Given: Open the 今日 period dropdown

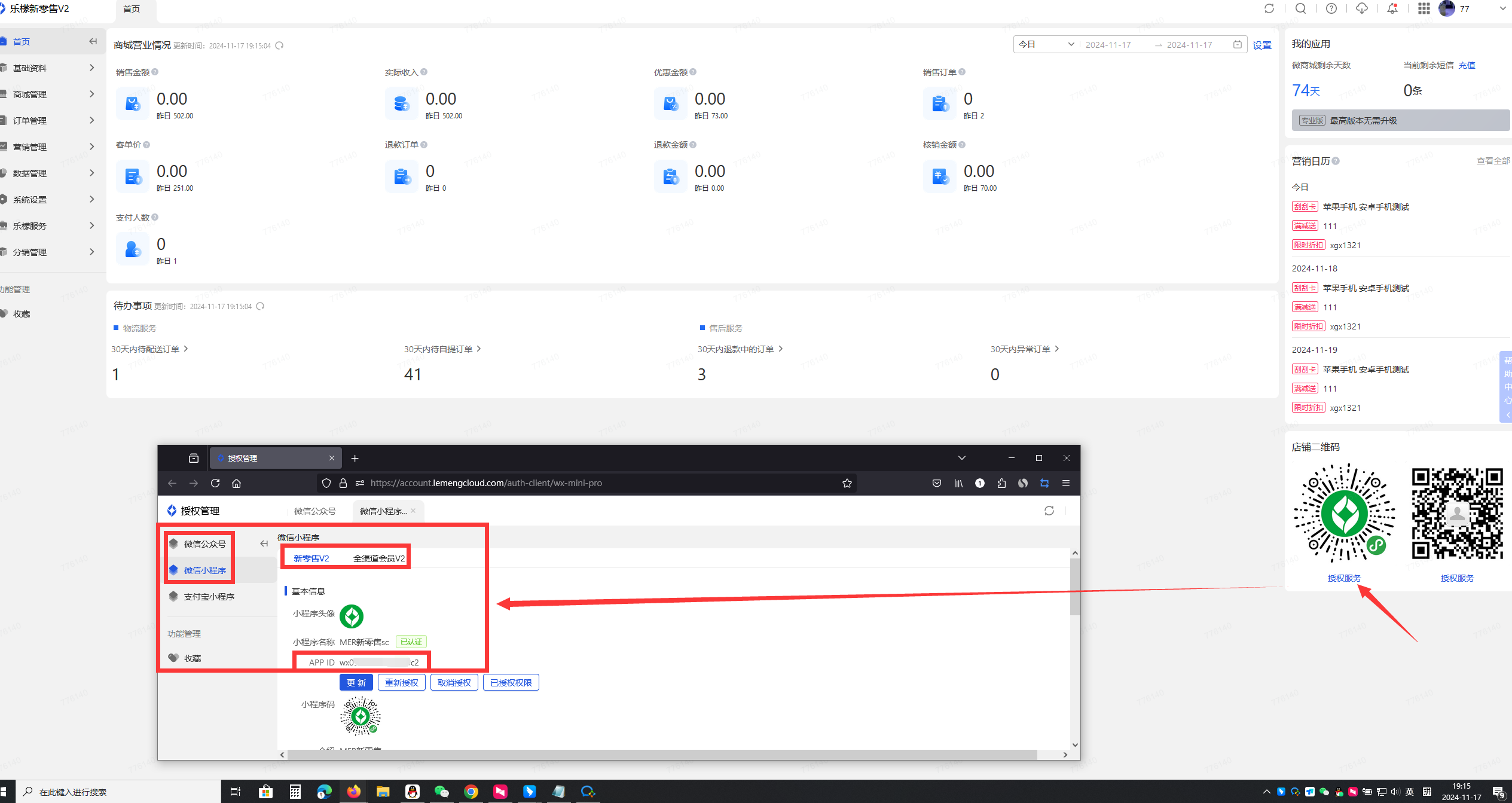Looking at the screenshot, I should click(1046, 44).
